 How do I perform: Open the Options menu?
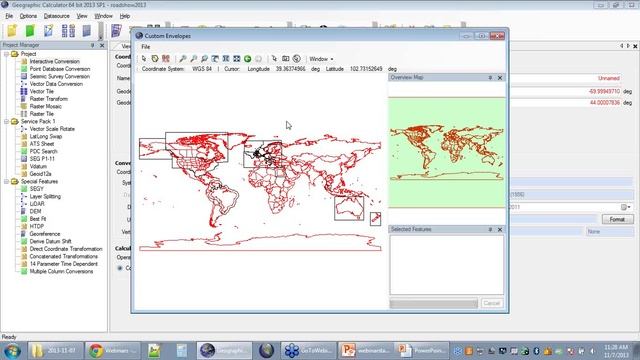(28, 16)
